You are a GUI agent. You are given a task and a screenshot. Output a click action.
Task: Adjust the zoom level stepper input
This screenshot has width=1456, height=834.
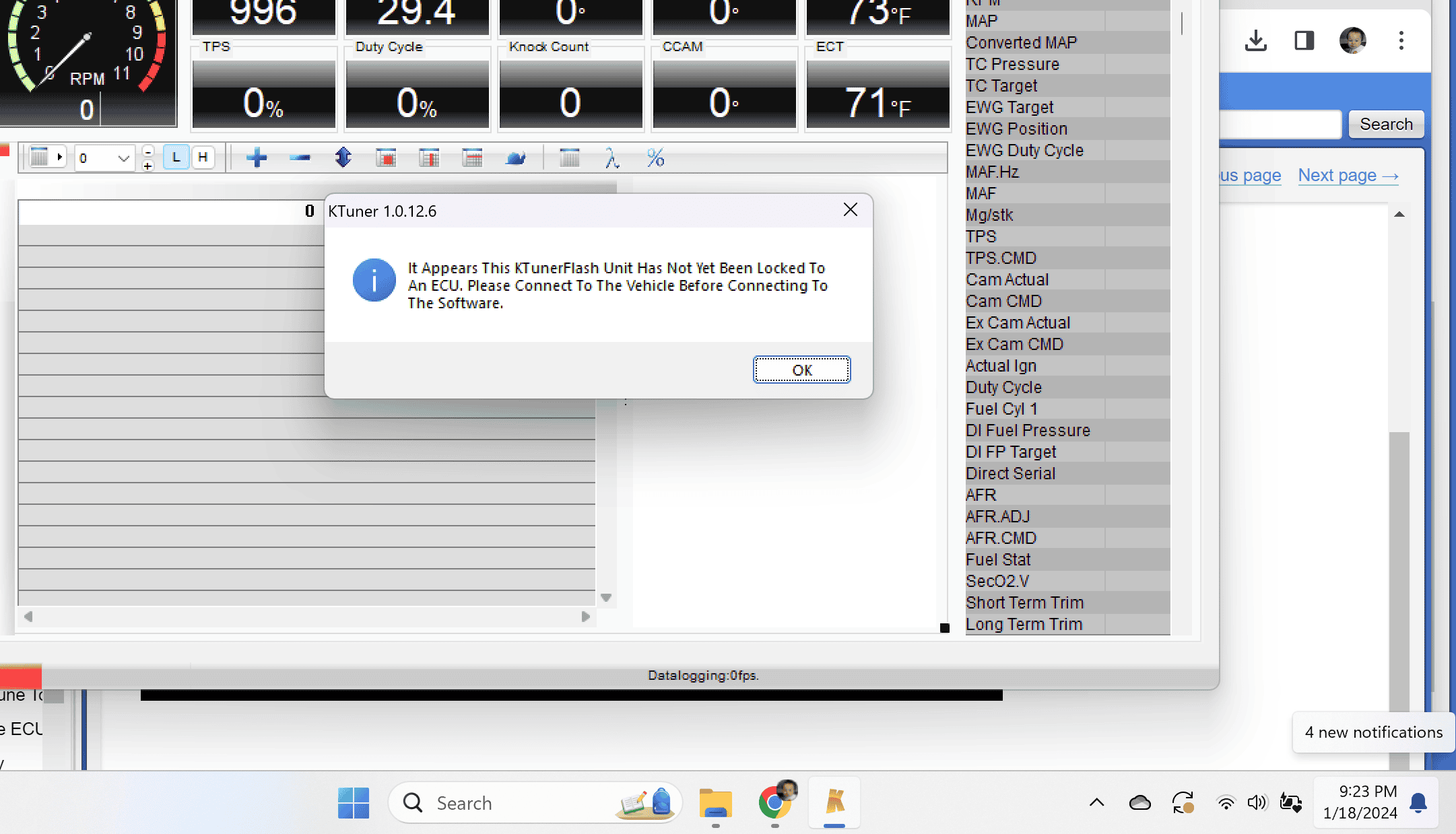[x=147, y=157]
